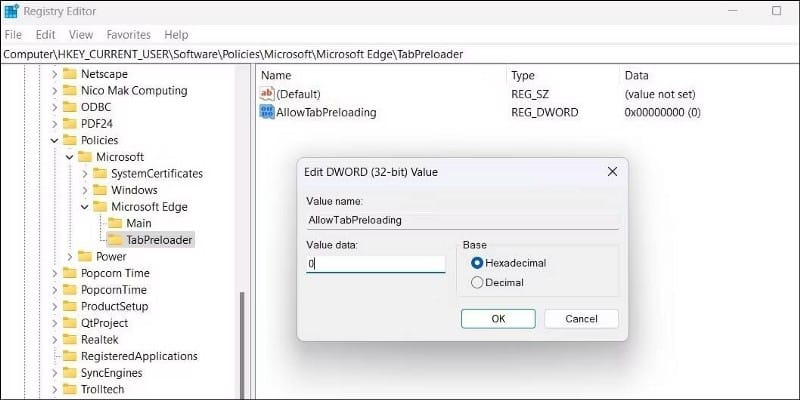
Task: Expand the PDF24 key
Action: [55, 124]
